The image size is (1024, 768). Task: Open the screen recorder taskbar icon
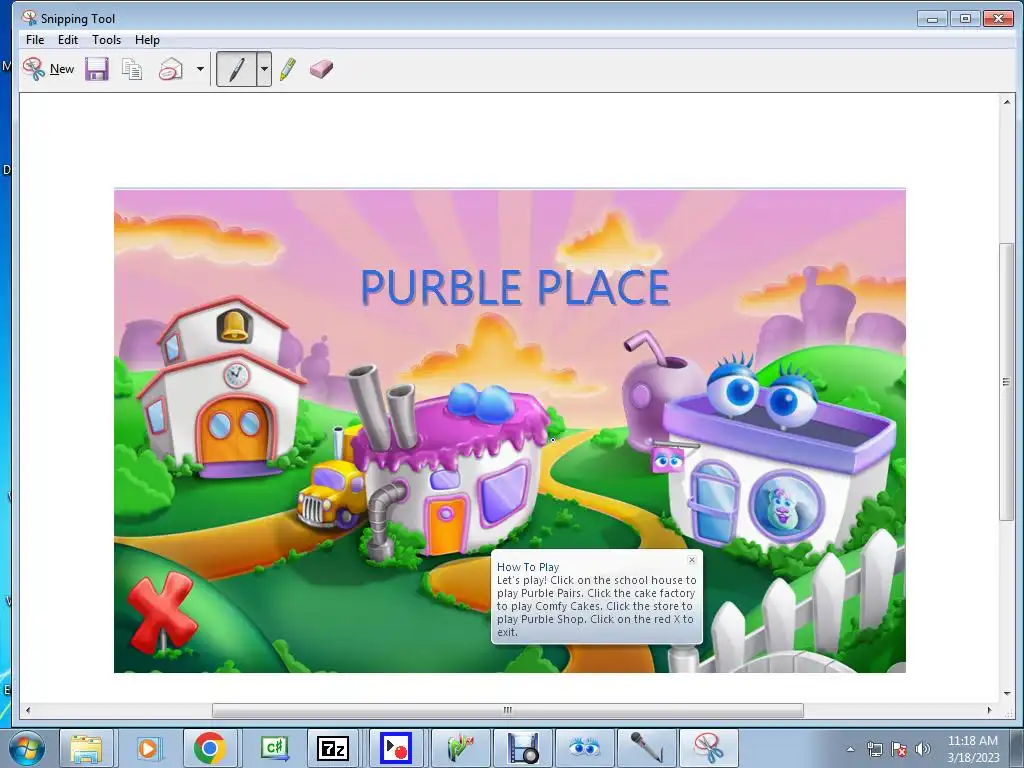click(396, 748)
